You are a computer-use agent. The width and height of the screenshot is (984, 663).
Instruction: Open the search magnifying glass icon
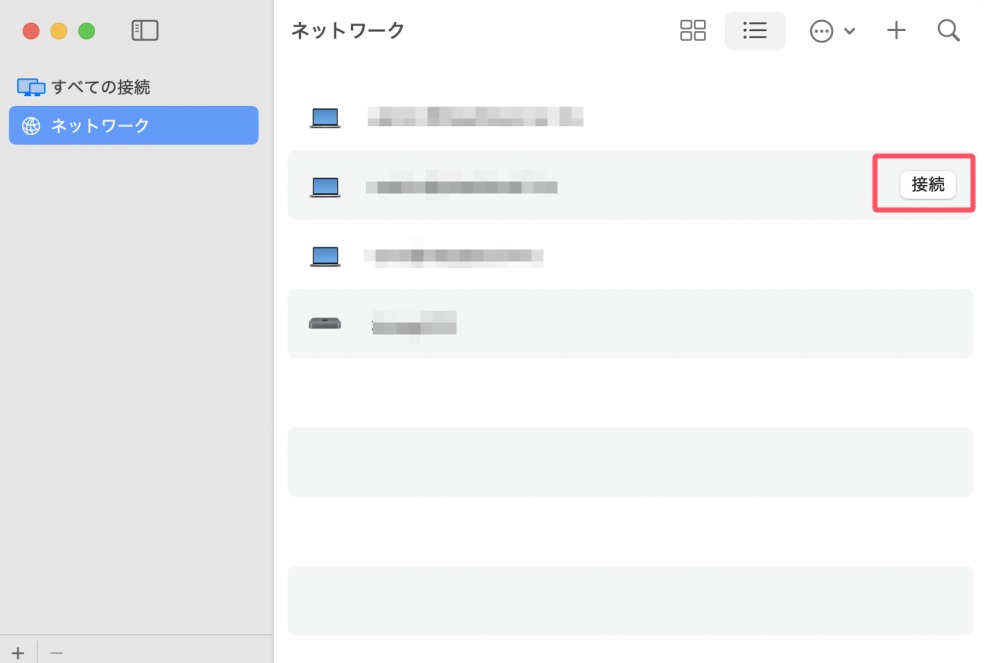(x=947, y=30)
